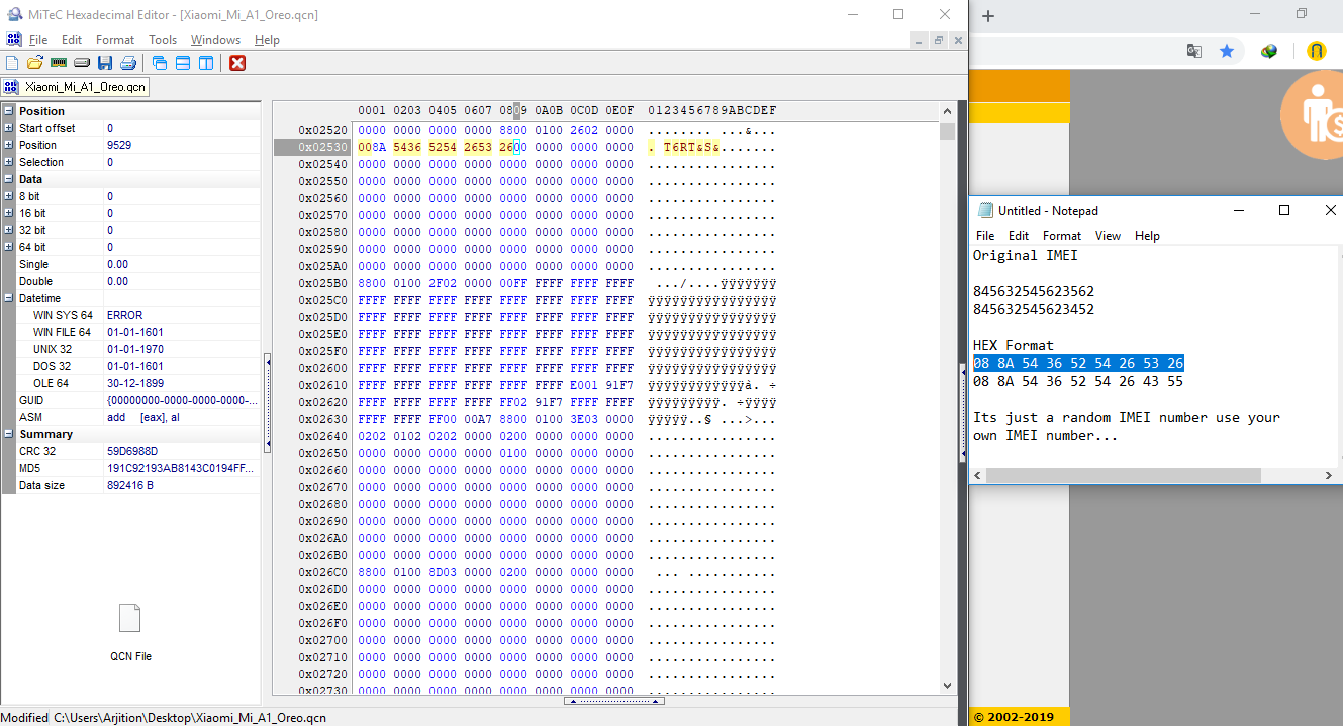Click the Modified status bar indicator

click(24, 717)
